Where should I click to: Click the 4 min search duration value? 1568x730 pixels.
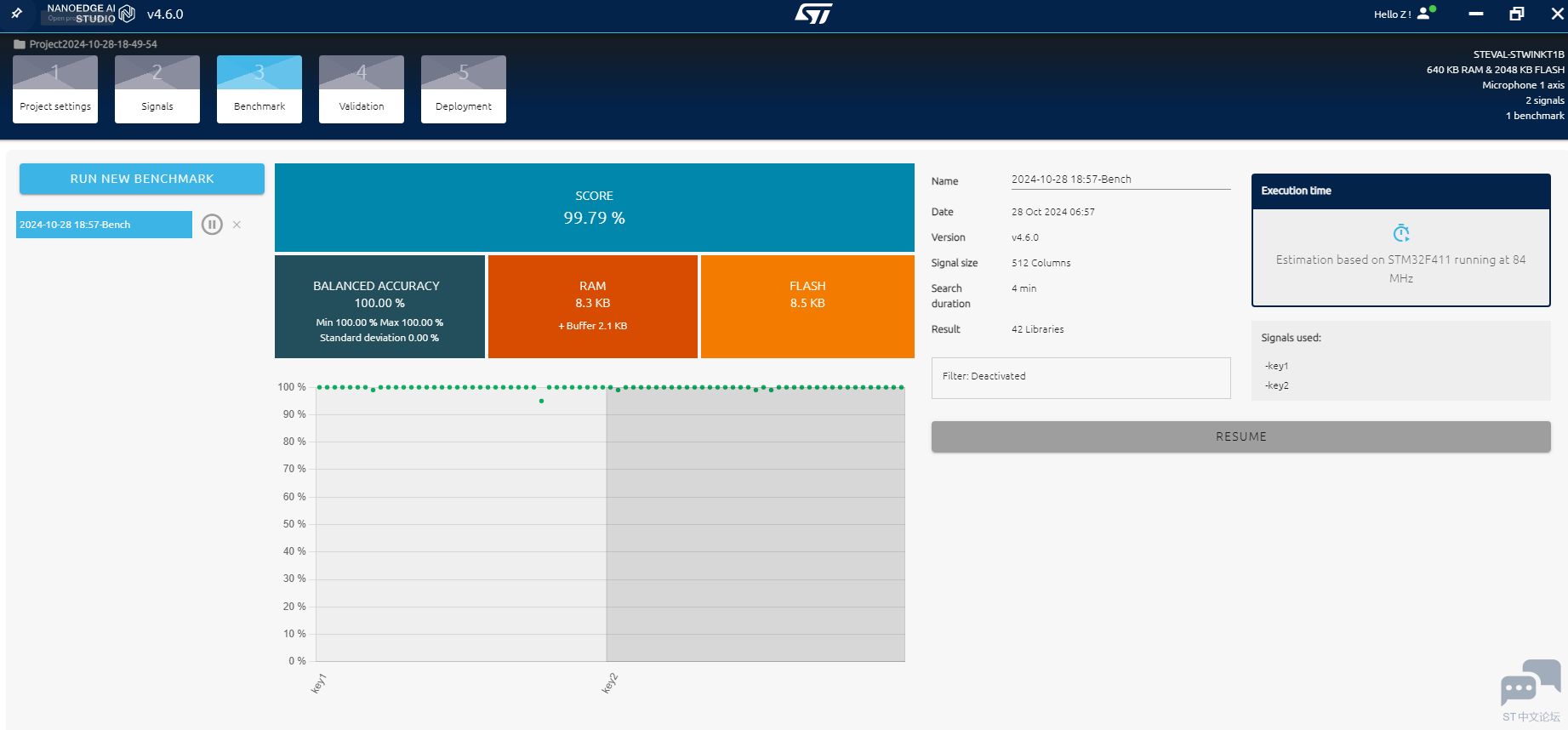[x=1024, y=288]
